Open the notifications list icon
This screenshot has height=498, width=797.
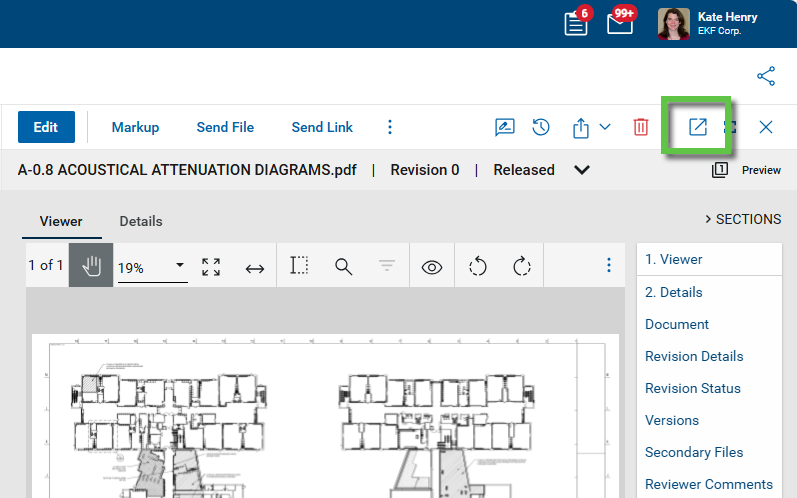576,24
